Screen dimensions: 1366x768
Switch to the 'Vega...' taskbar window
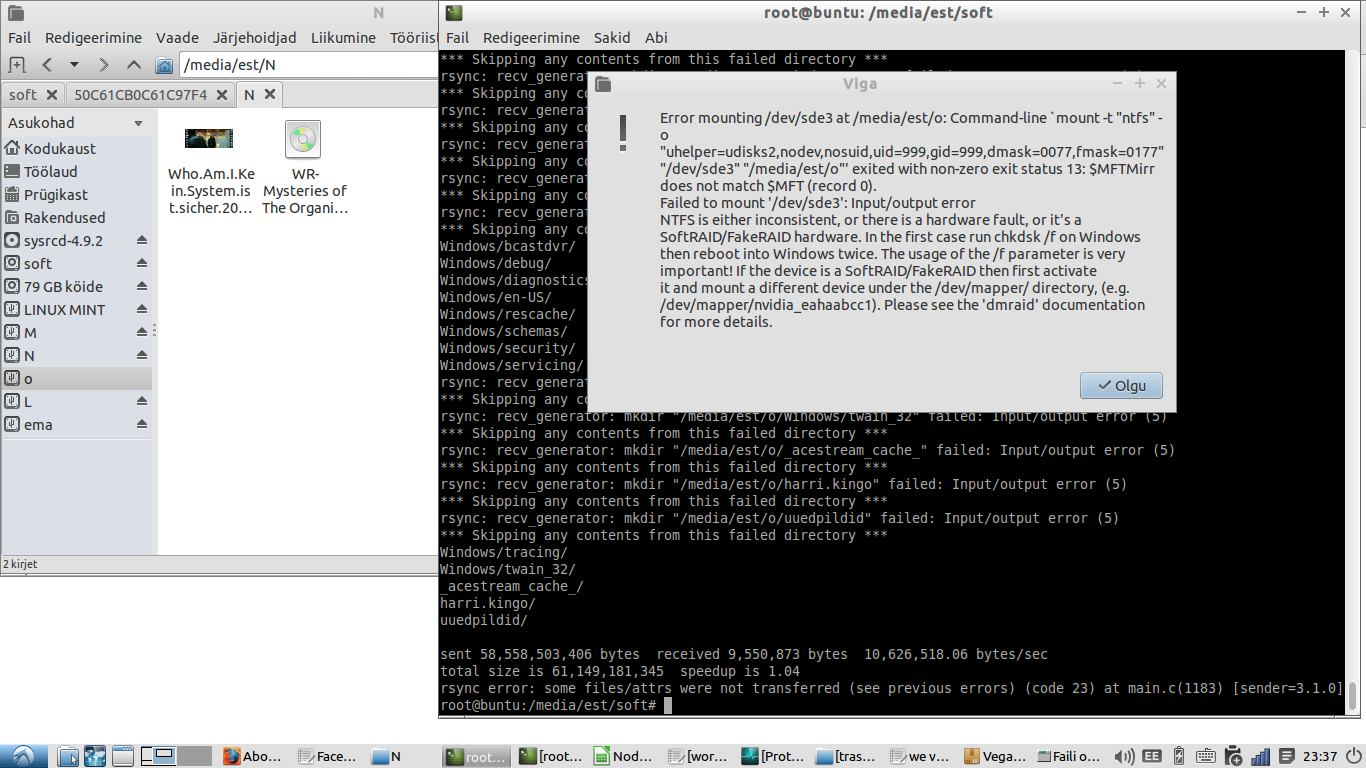point(996,757)
